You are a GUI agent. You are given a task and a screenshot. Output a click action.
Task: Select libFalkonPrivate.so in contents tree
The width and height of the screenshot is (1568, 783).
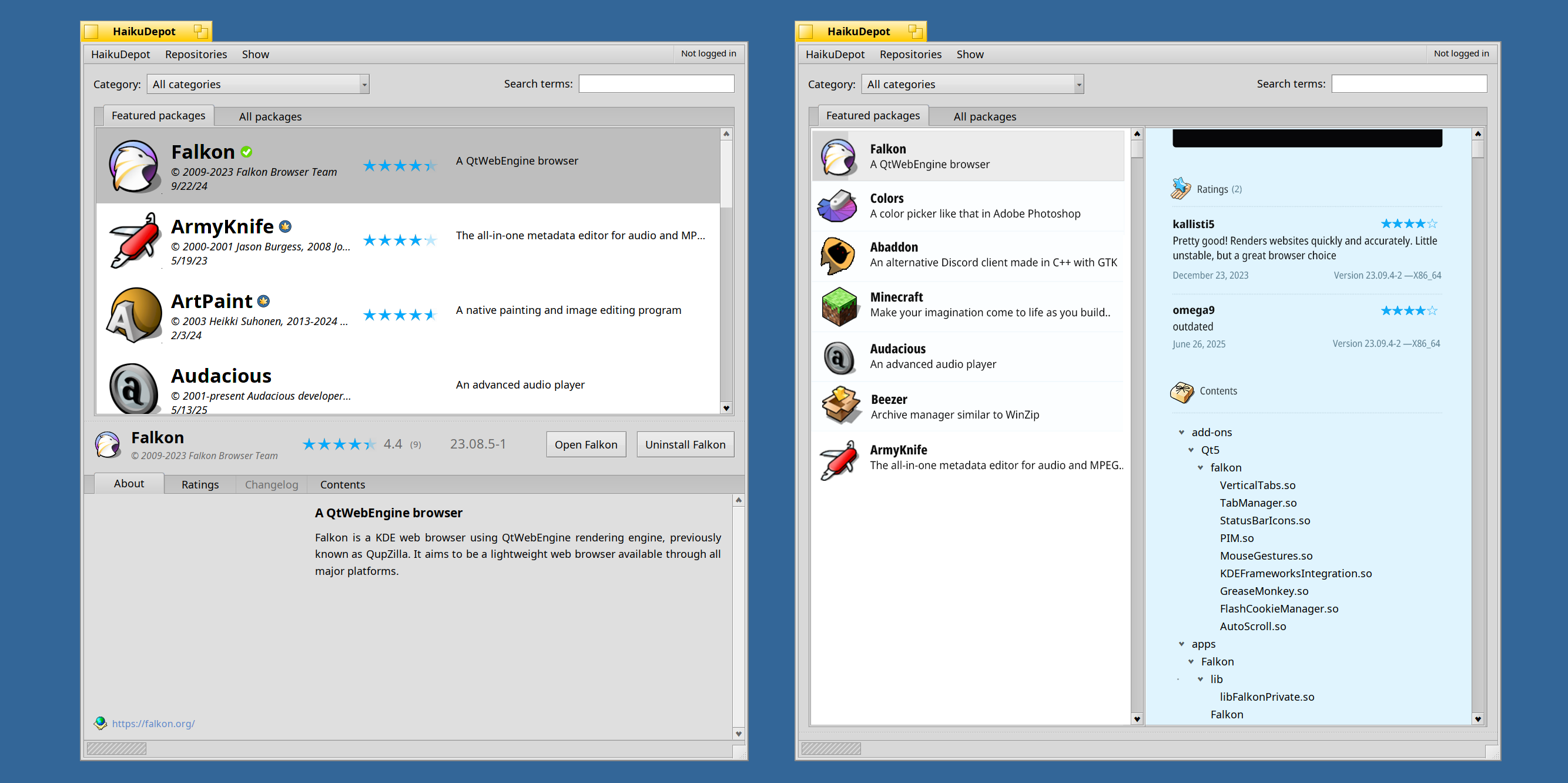(x=1267, y=697)
